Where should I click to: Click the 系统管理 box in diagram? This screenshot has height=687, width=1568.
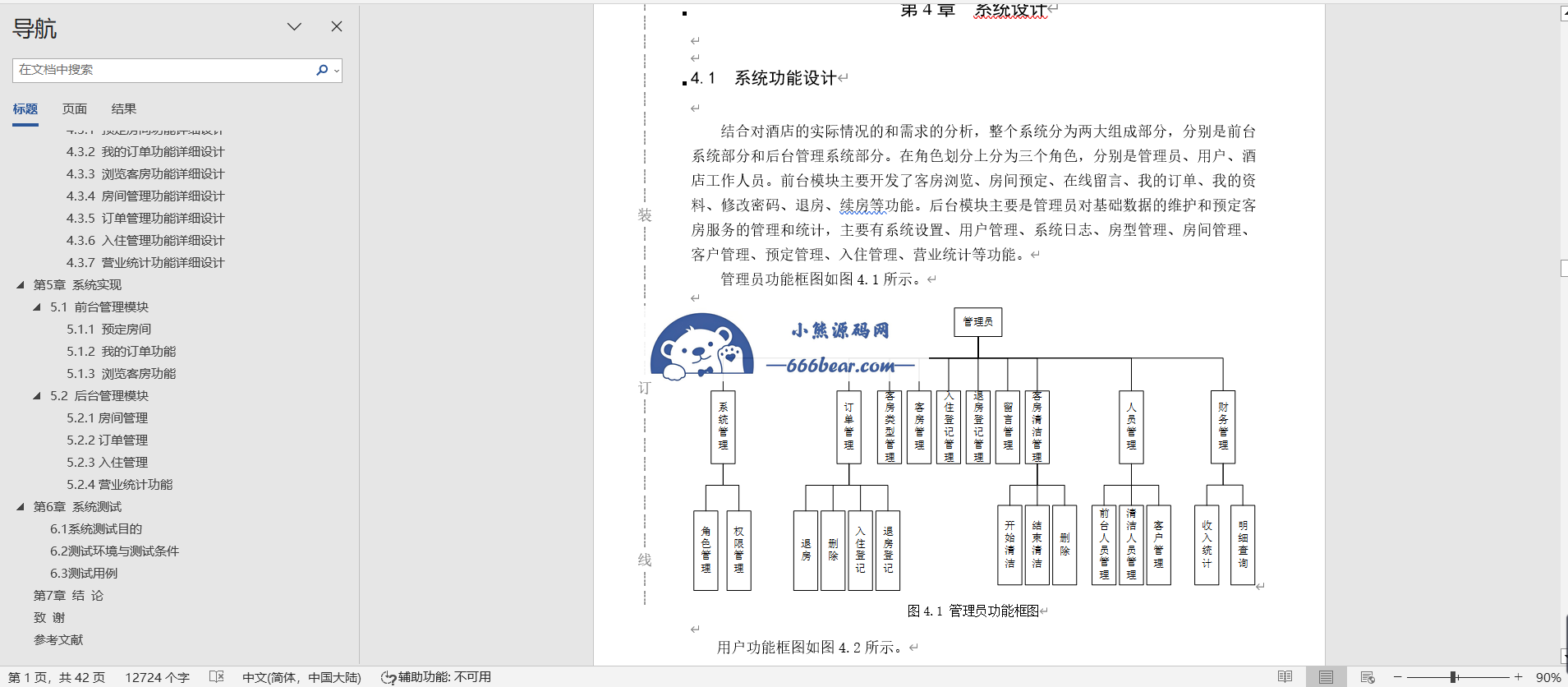pyautogui.click(x=723, y=426)
